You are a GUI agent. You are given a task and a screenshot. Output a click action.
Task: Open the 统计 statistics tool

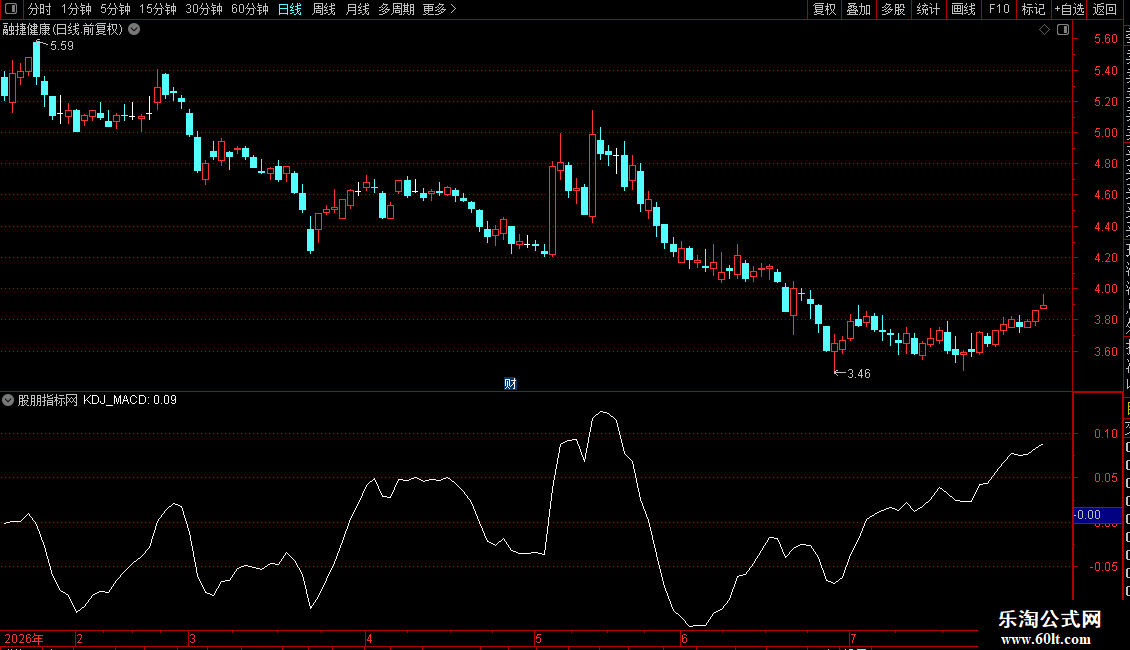[x=927, y=9]
